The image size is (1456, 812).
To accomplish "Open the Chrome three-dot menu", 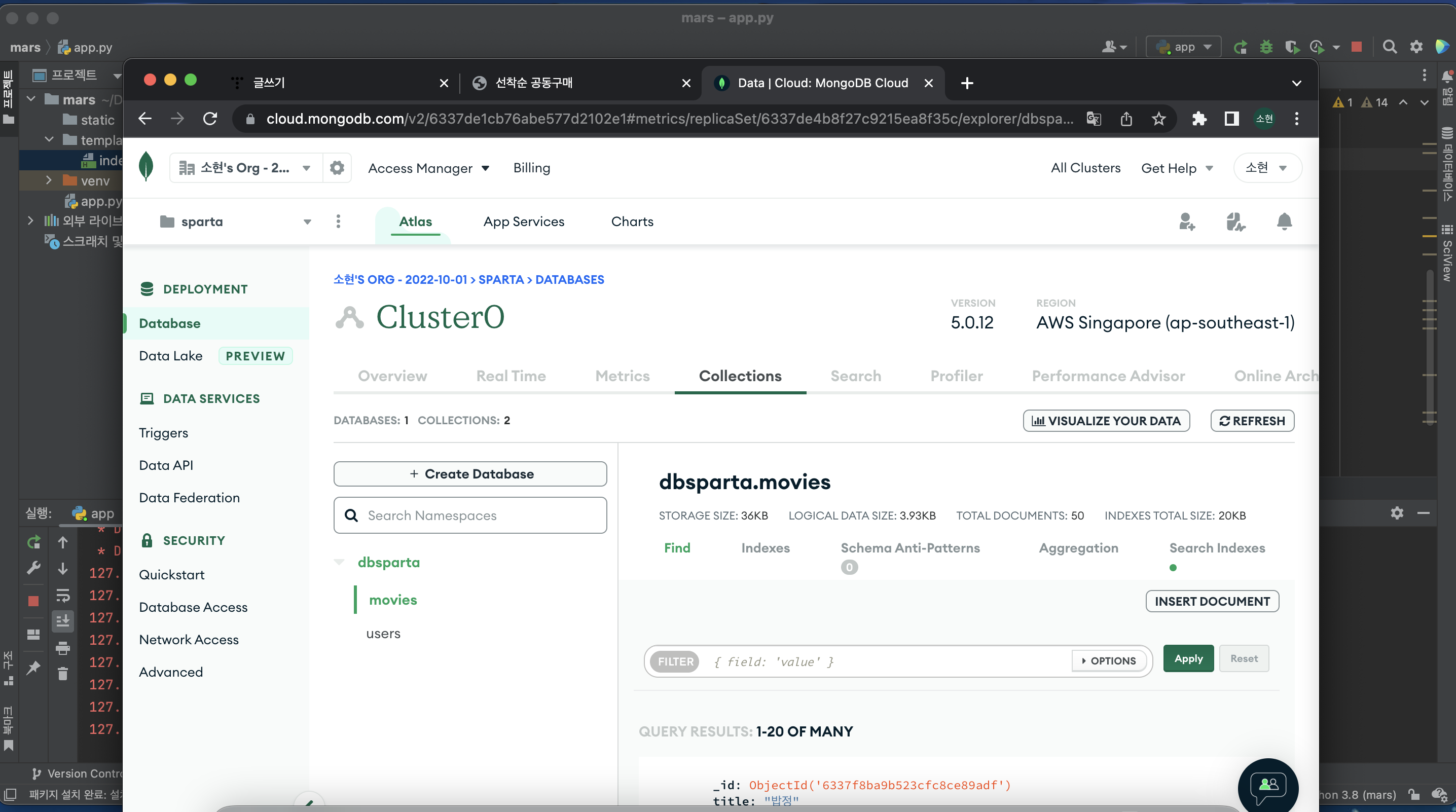I will (x=1297, y=119).
